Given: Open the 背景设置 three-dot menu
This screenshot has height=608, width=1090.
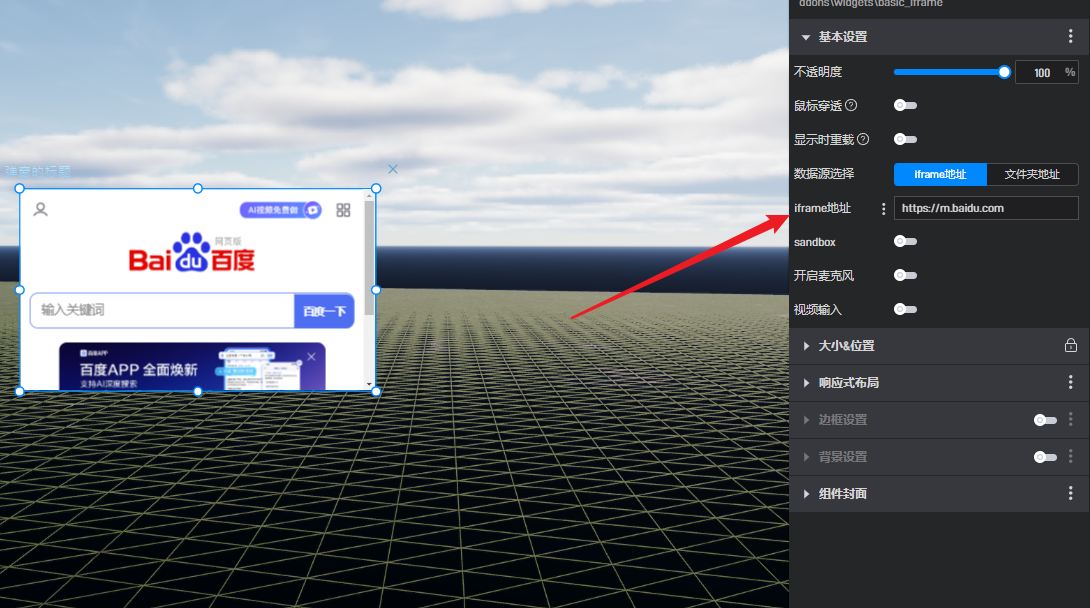Looking at the screenshot, I should [1071, 457].
